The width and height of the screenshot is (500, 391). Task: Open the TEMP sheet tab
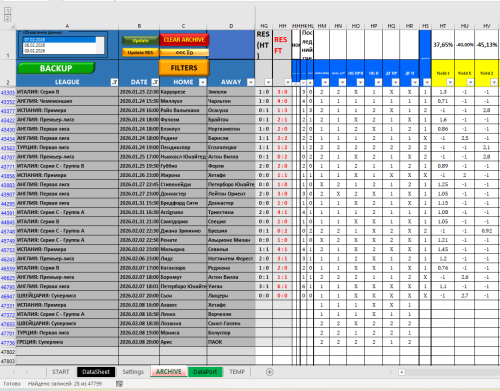pyautogui.click(x=237, y=372)
